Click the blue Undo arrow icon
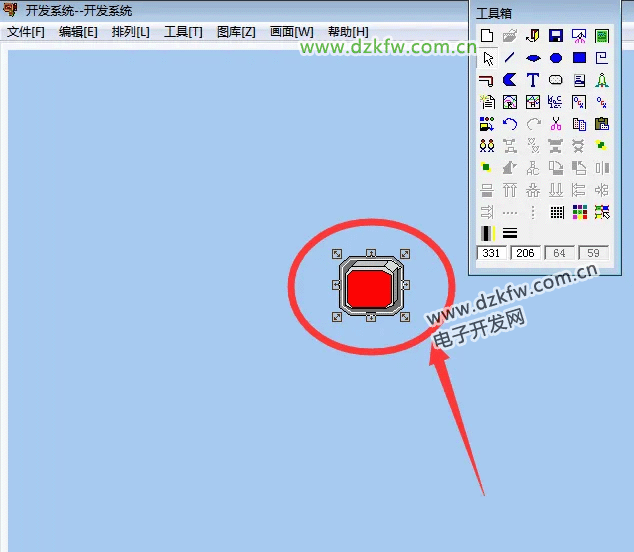Viewport: 634px width, 552px height. point(510,124)
